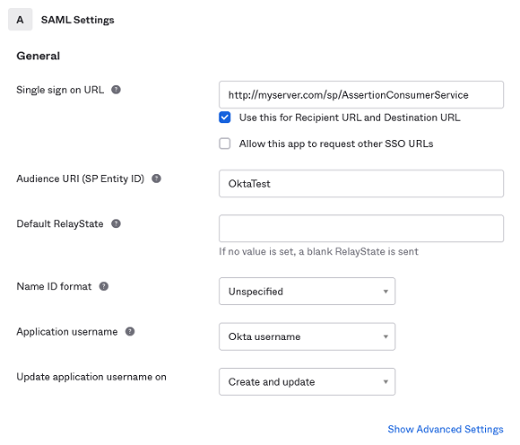Click the step A badge icon

20,20
